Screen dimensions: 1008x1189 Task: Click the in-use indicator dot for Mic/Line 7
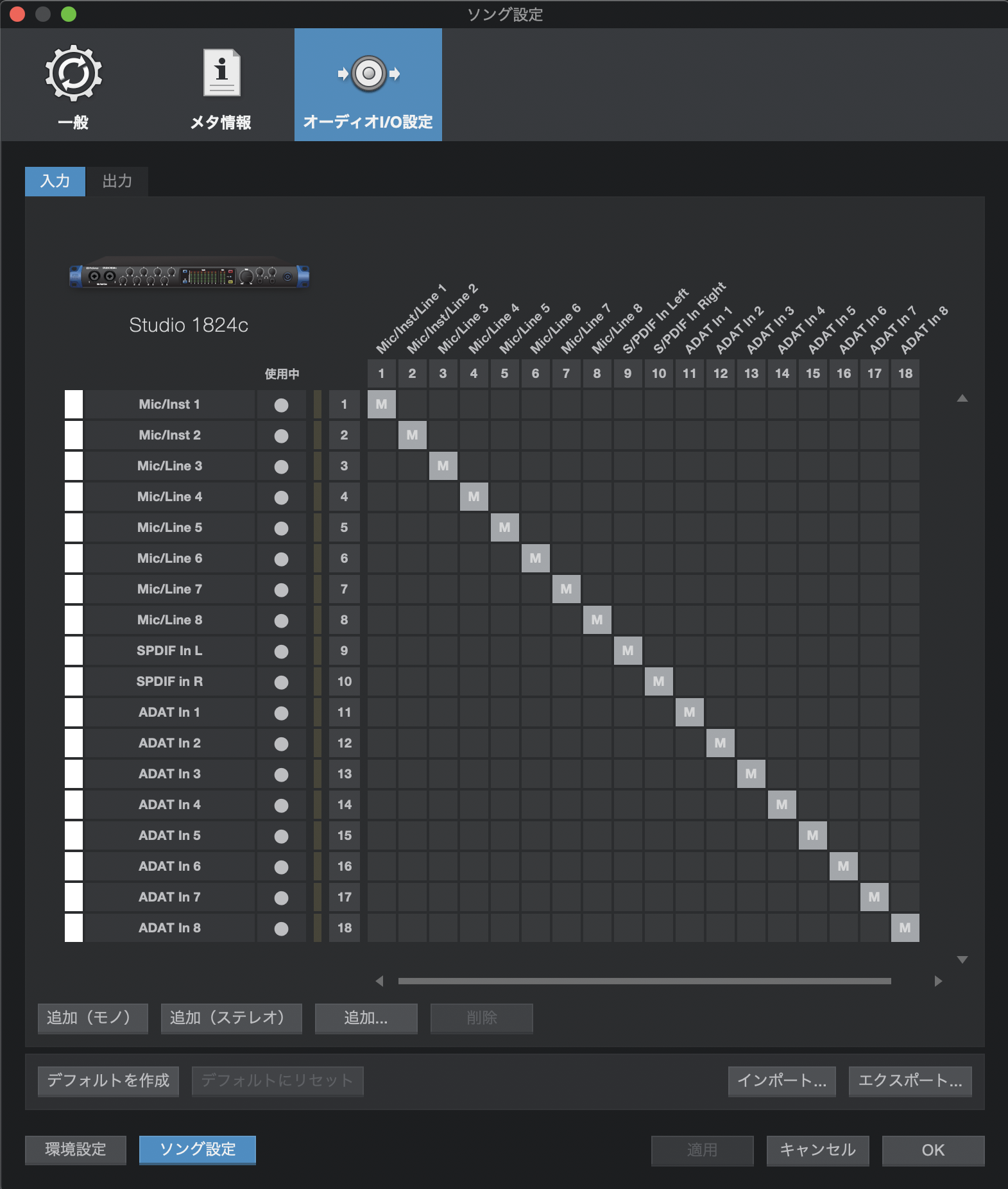281,590
